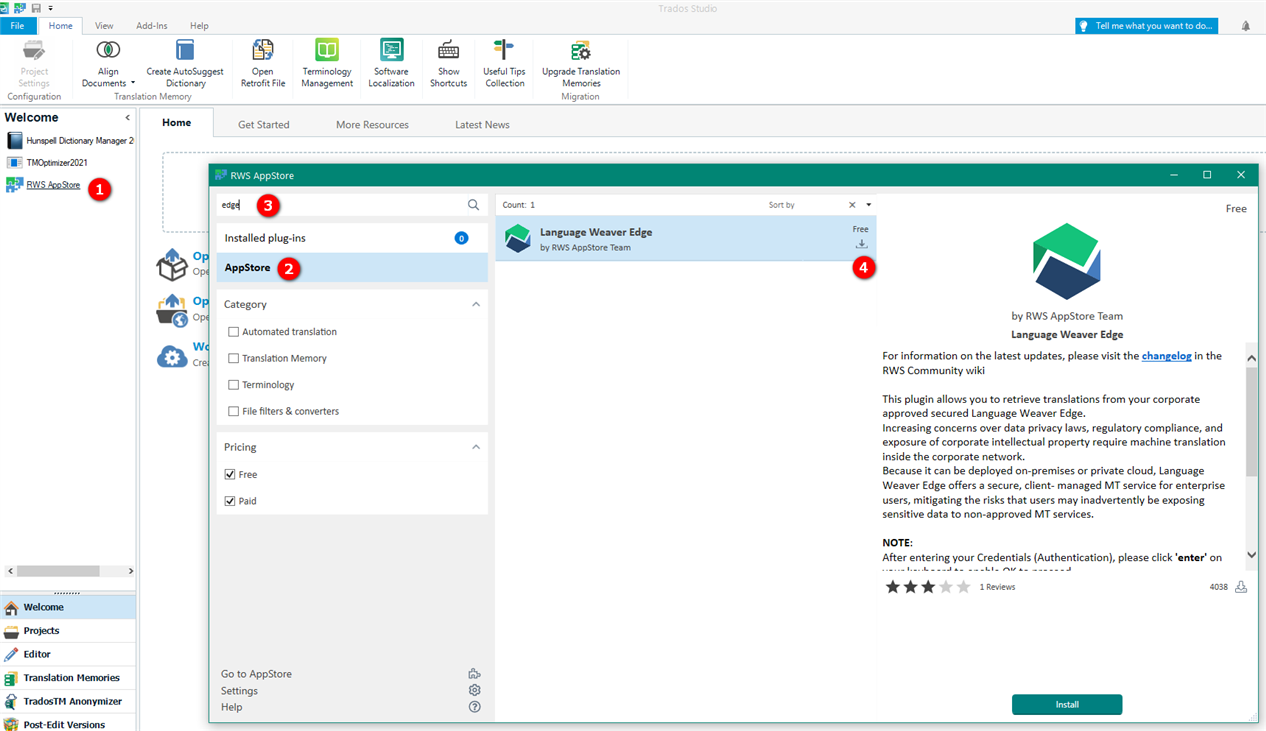The image size is (1266, 731).
Task: Collapse the Pricing section
Action: click(474, 446)
